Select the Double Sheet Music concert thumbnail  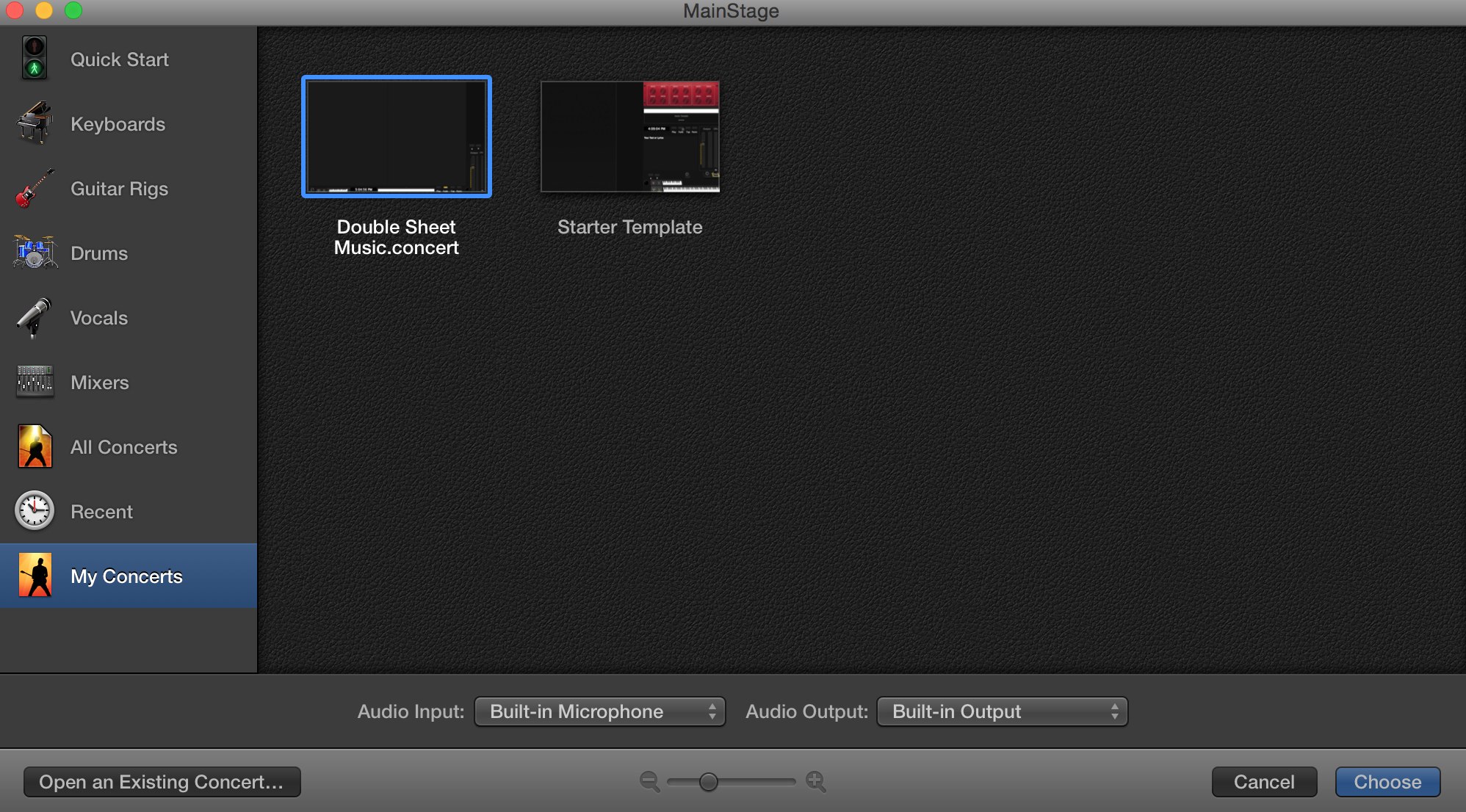point(397,137)
